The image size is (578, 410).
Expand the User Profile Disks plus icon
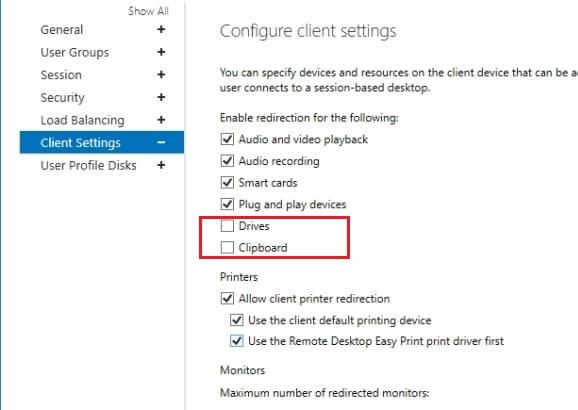coord(161,165)
